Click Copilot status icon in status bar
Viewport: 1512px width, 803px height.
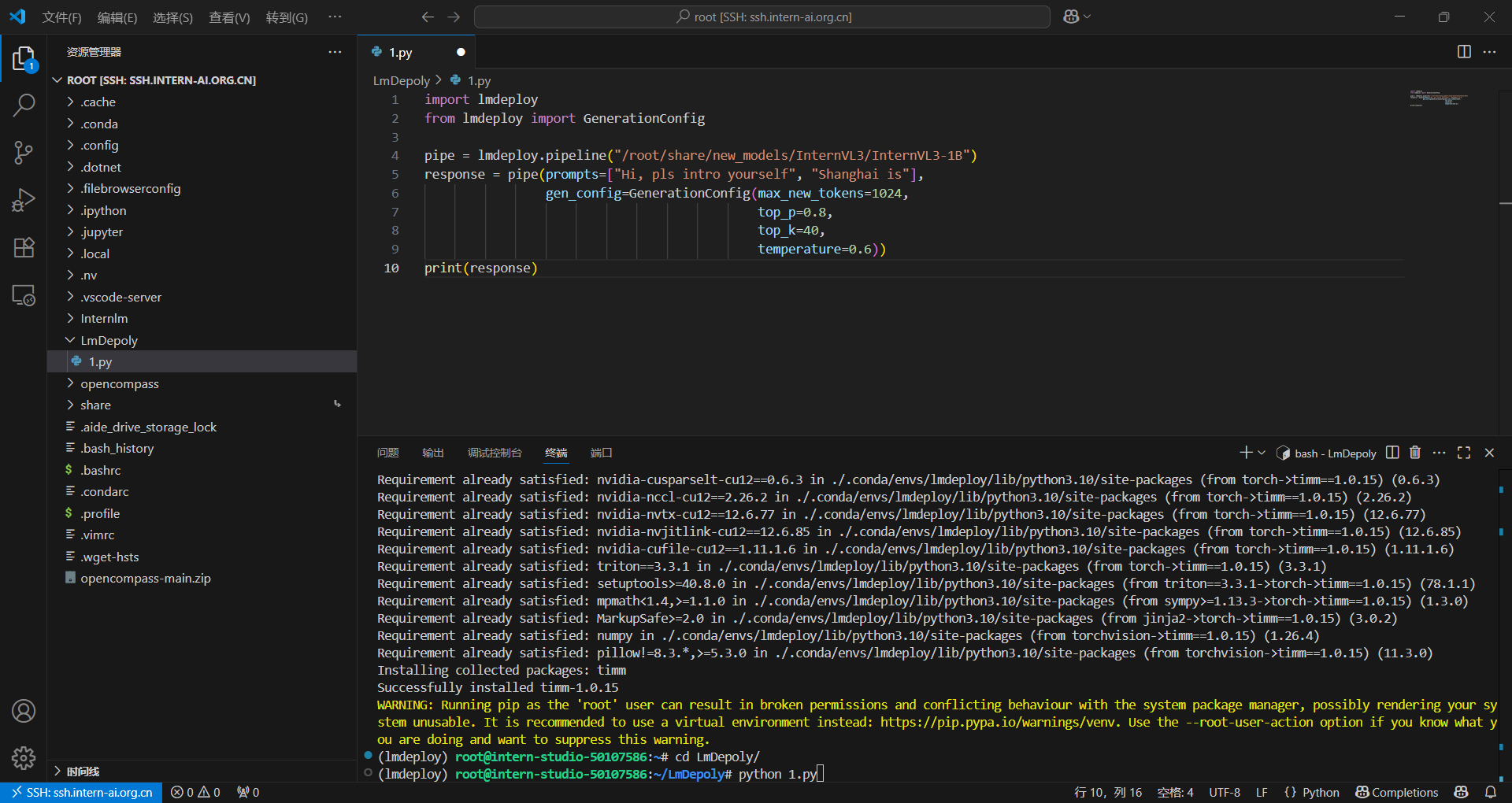click(x=1462, y=792)
